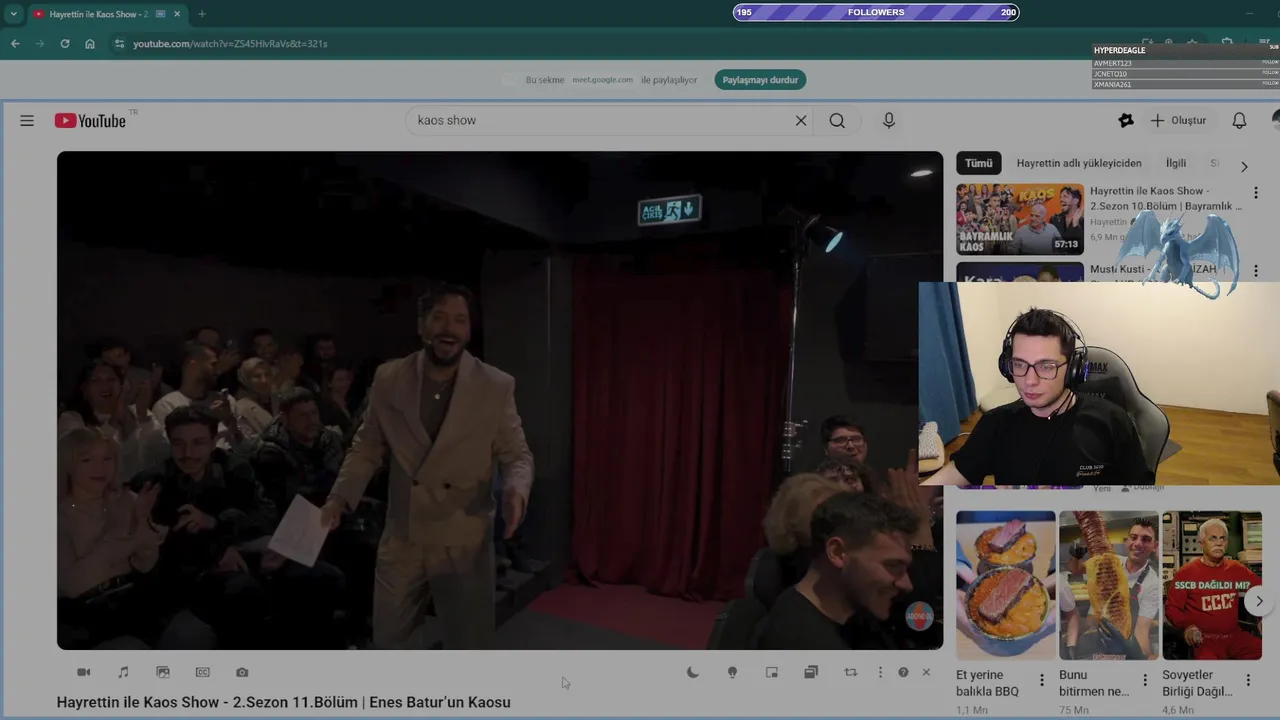Viewport: 1280px width, 720px height.
Task: Toggle the lightbulb cinema-mode icon
Action: coord(732,672)
